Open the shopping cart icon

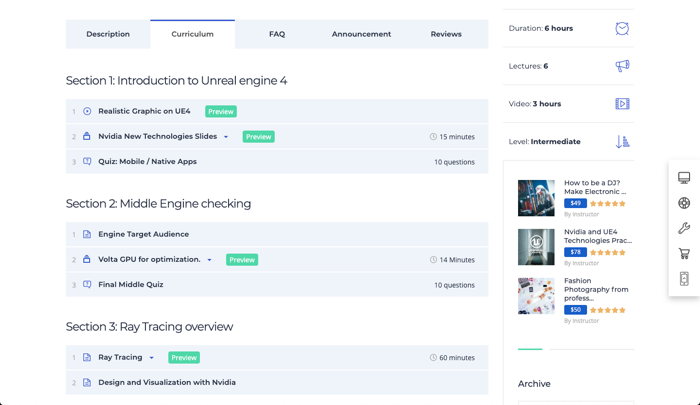[x=684, y=254]
